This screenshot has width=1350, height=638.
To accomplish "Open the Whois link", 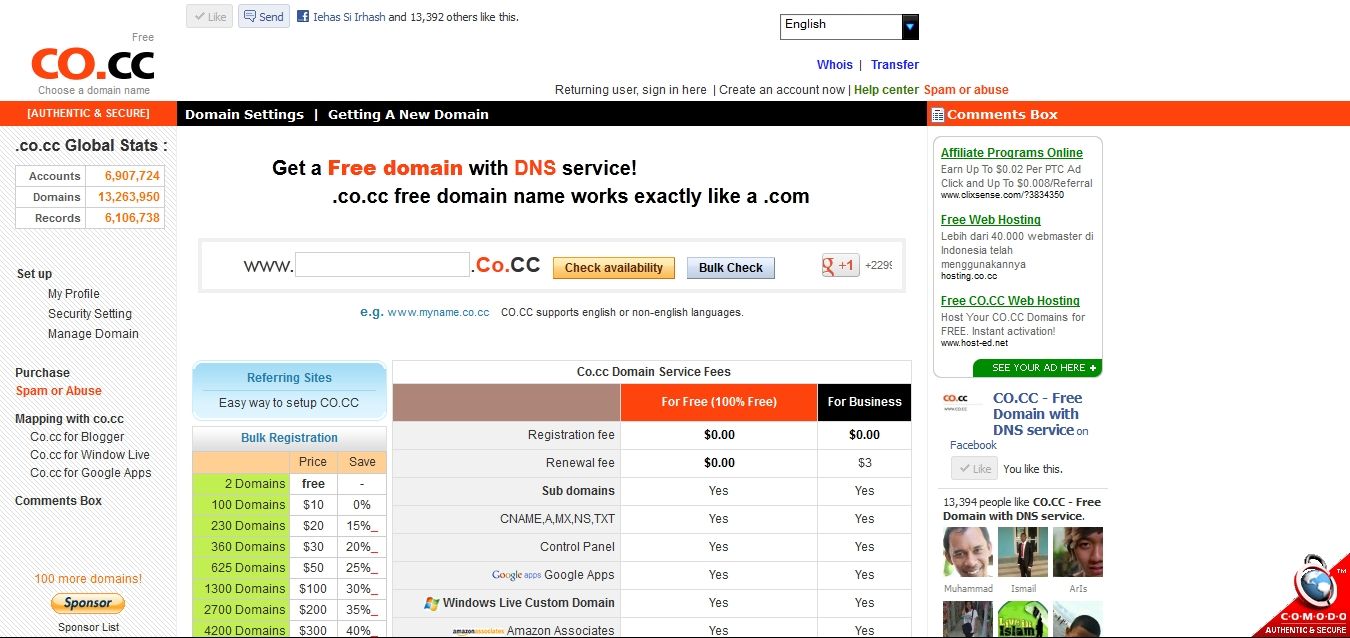I will click(x=835, y=65).
